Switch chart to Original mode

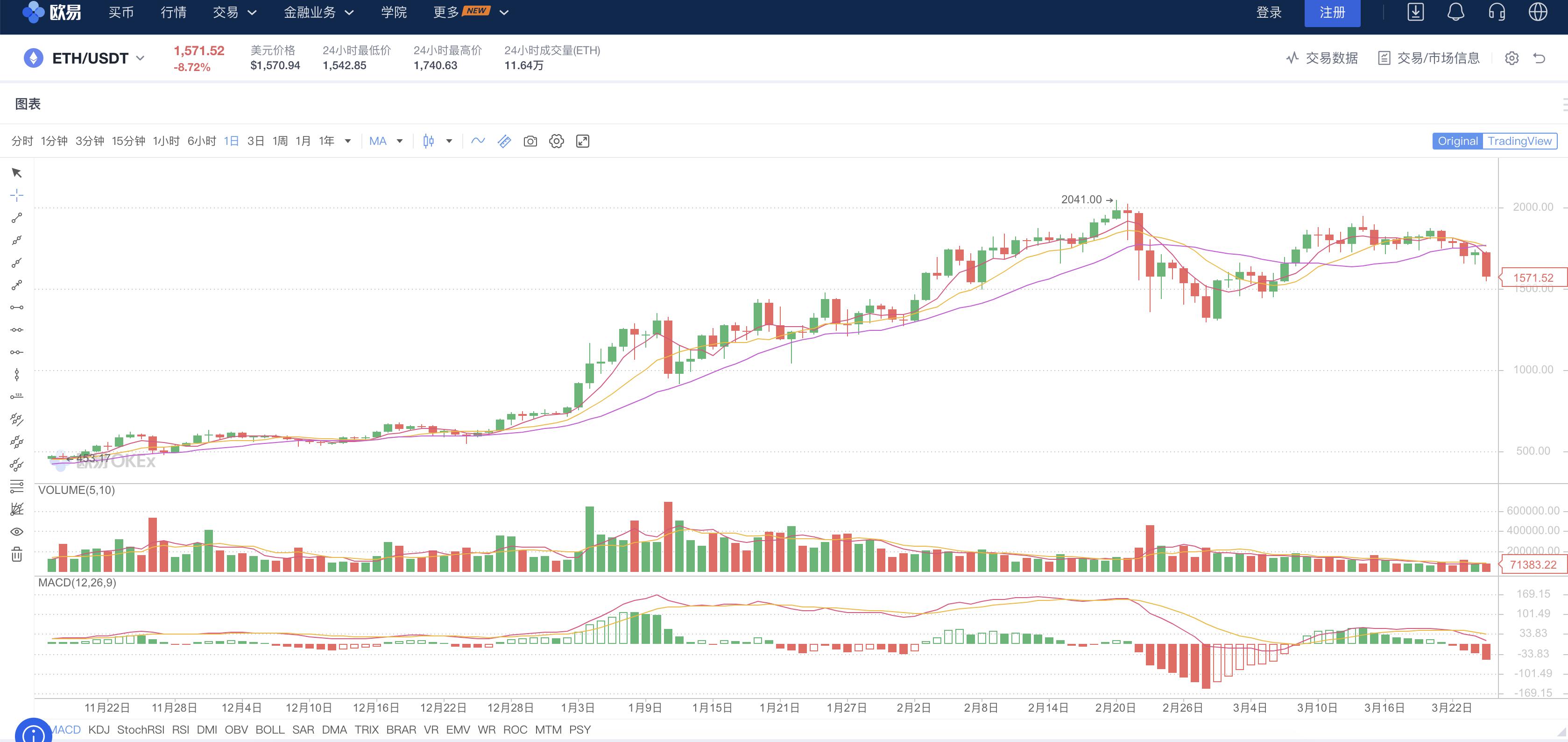[x=1457, y=141]
